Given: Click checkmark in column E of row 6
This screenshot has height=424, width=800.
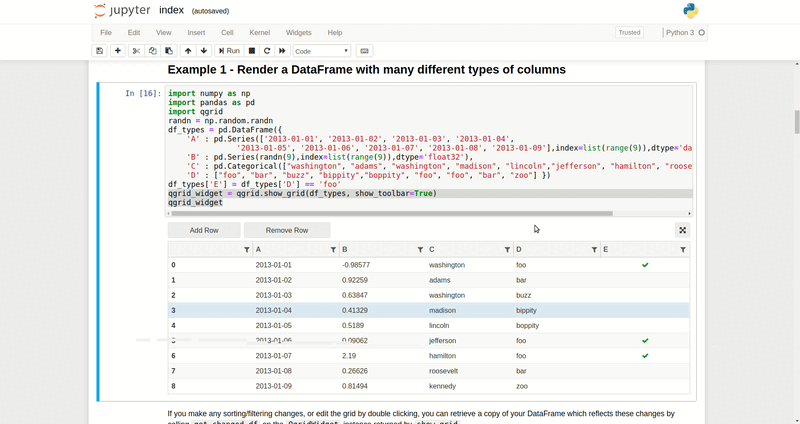Looking at the screenshot, I should pyautogui.click(x=645, y=356).
